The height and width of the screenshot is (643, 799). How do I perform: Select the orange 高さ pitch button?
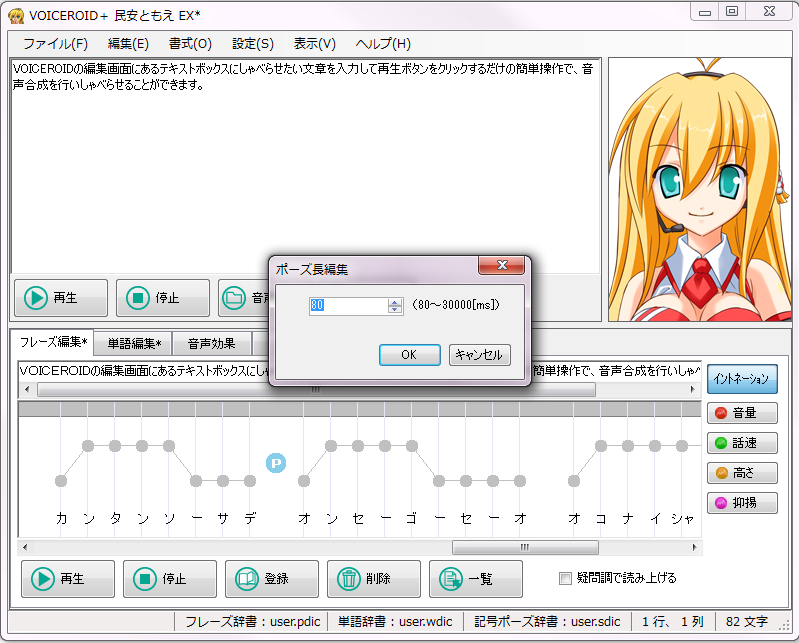click(x=742, y=473)
